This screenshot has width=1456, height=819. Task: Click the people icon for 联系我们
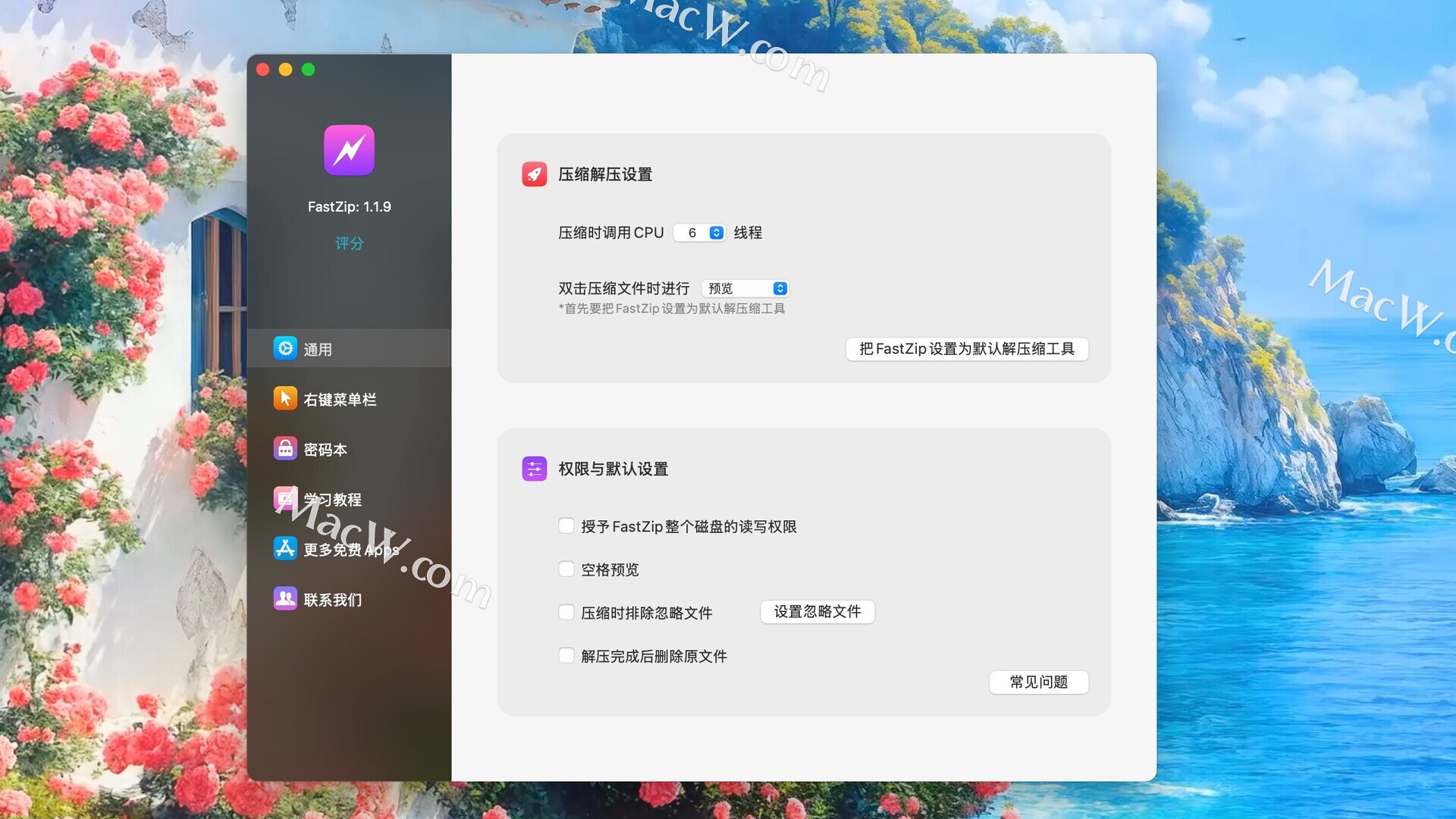[x=285, y=598]
